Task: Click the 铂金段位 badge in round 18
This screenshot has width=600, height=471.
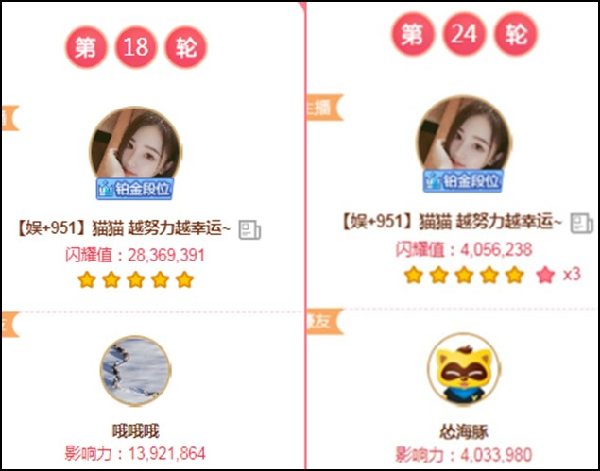Action: [x=135, y=189]
